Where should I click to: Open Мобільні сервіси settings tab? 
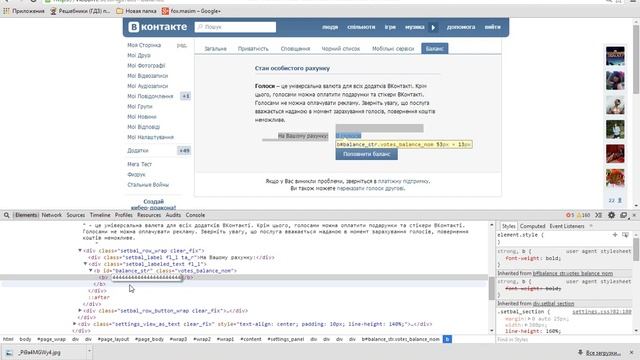[x=393, y=49]
